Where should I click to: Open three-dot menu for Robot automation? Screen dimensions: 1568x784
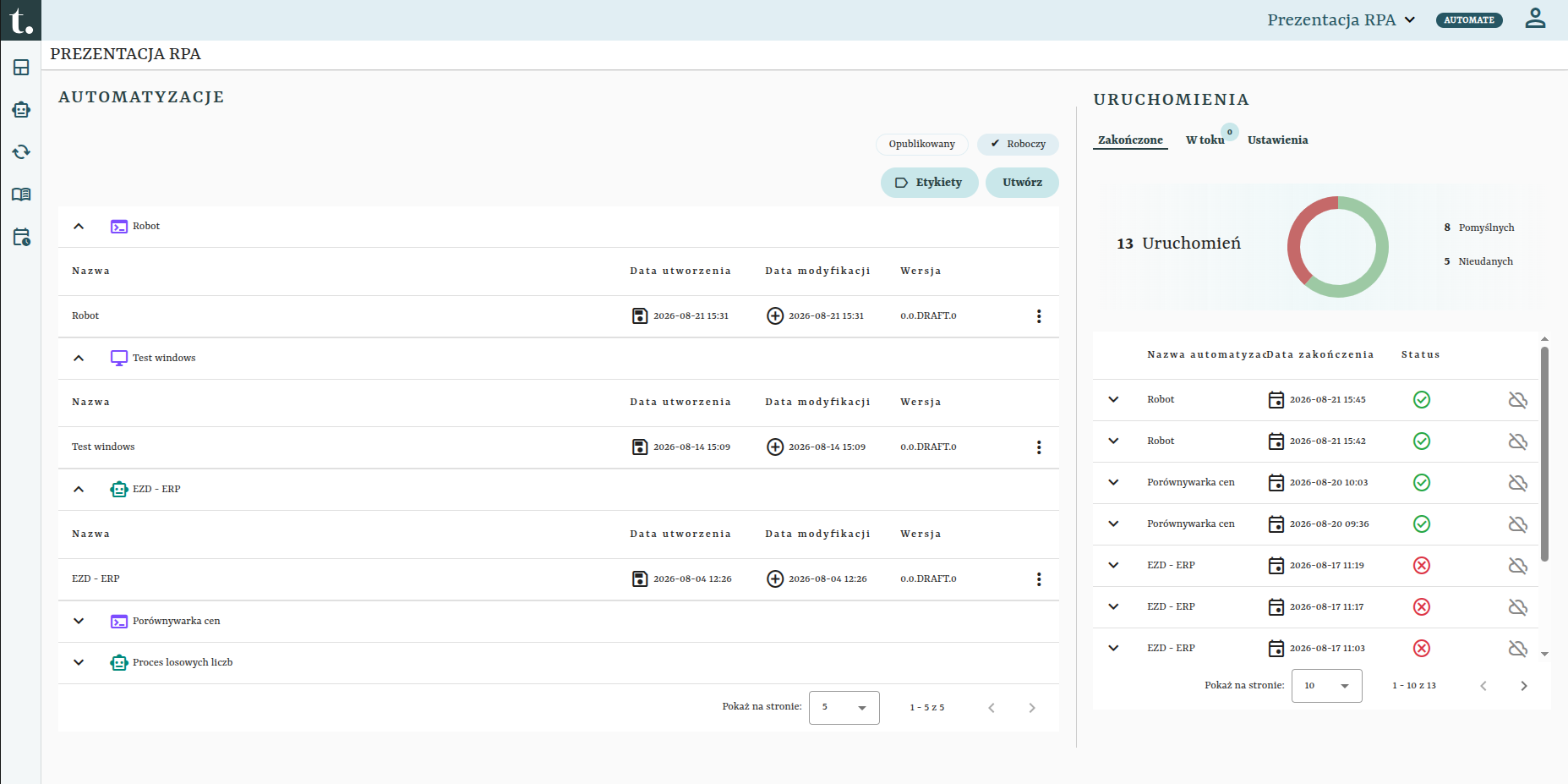(x=1039, y=316)
